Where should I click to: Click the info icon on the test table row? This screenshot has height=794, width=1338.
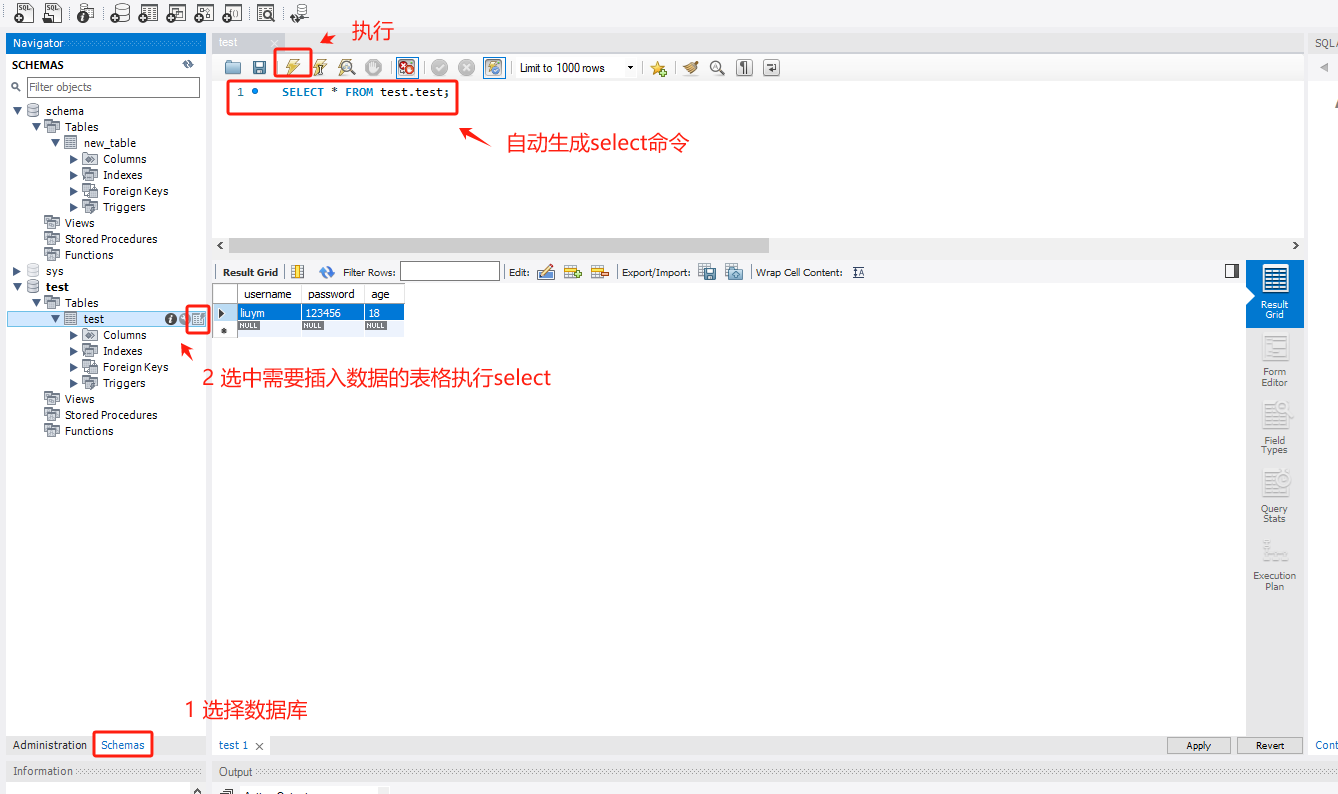(x=171, y=319)
